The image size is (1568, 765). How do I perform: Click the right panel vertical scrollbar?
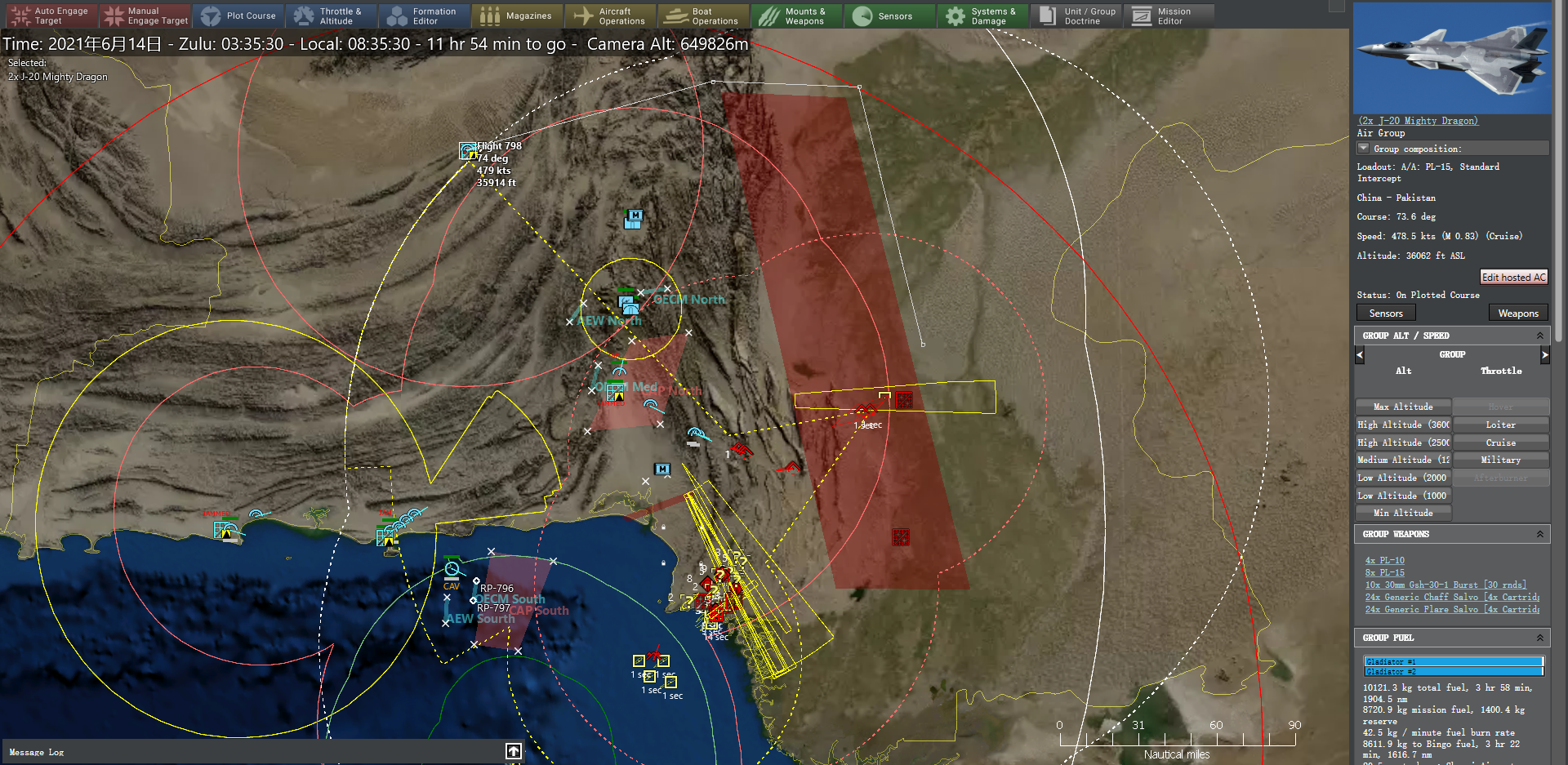click(x=1558, y=171)
